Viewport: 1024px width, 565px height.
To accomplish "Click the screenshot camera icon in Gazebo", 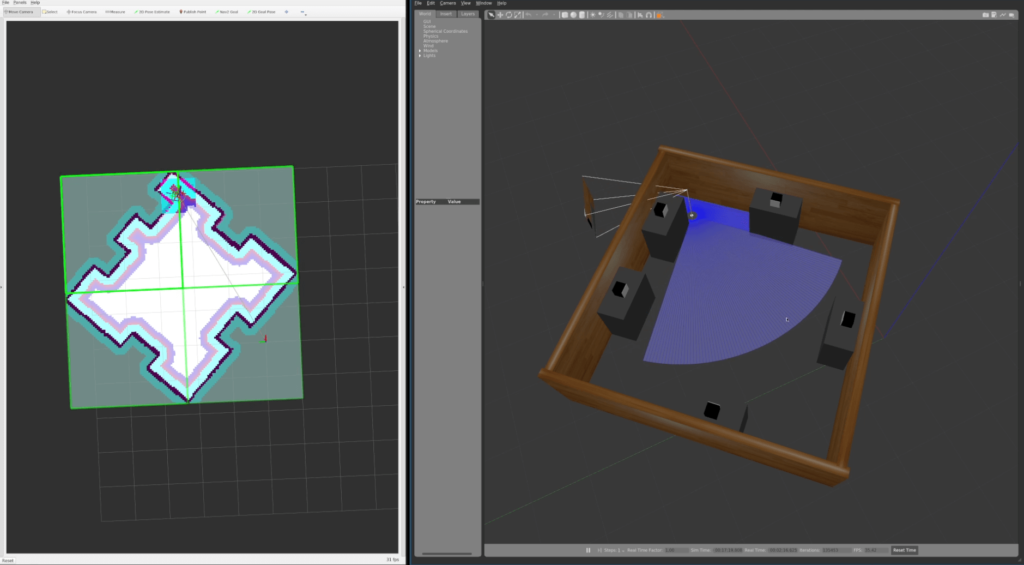I will (x=985, y=15).
